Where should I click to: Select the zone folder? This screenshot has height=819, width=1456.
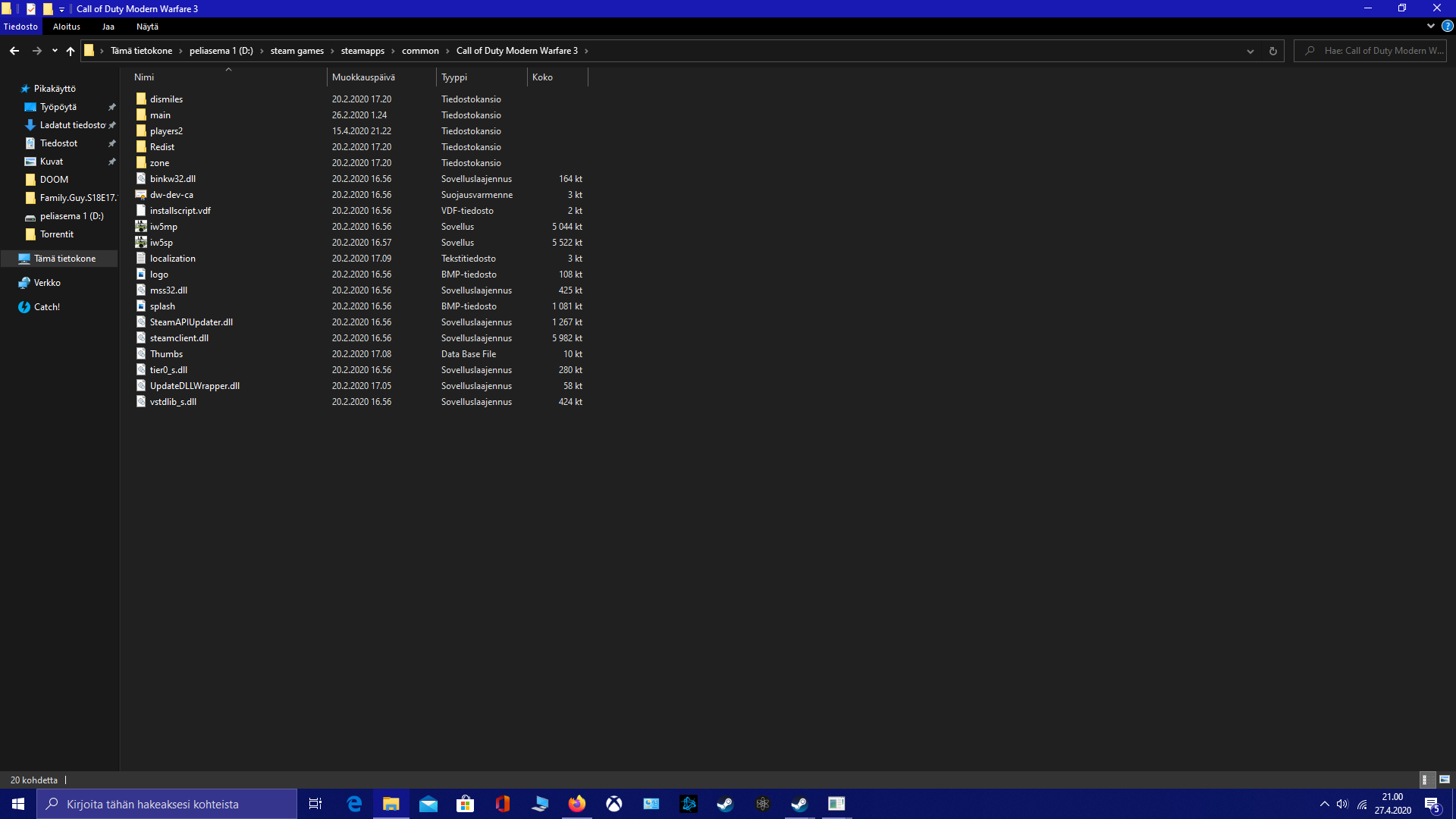pyautogui.click(x=159, y=163)
